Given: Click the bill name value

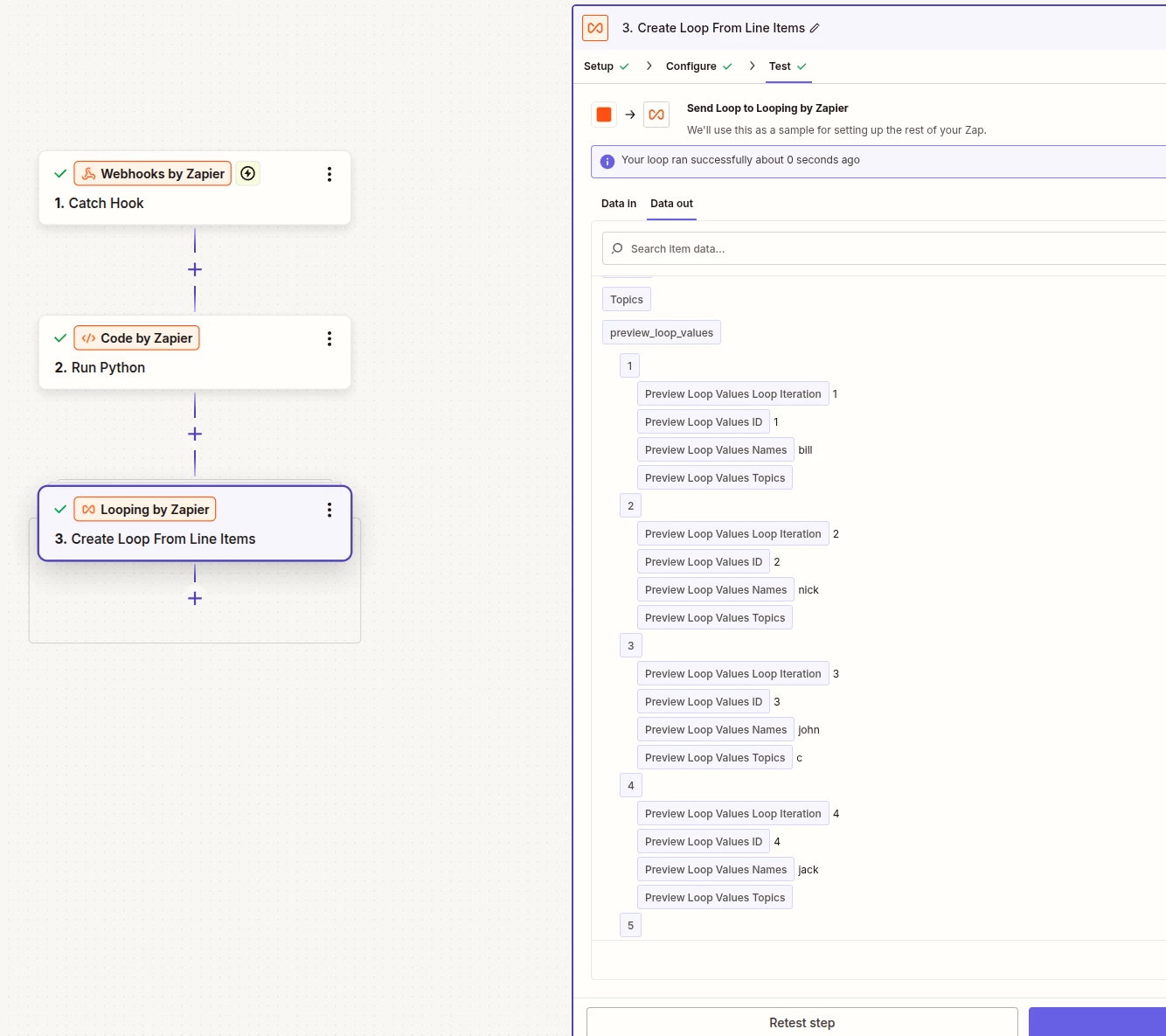Looking at the screenshot, I should 805,450.
